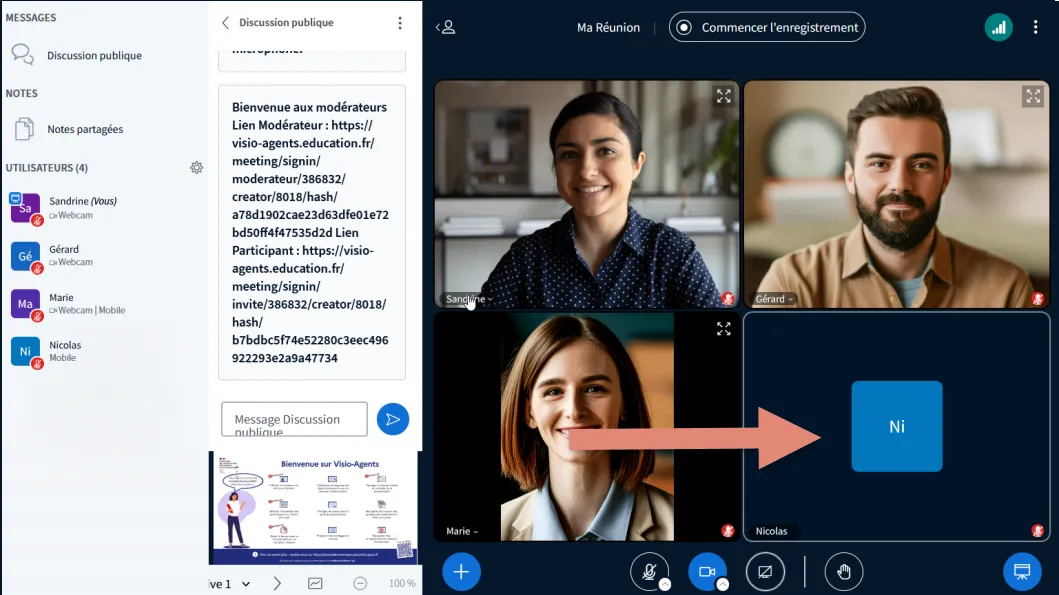Click Marie's purple Ma avatar
The height and width of the screenshot is (595, 1059).
pos(25,304)
